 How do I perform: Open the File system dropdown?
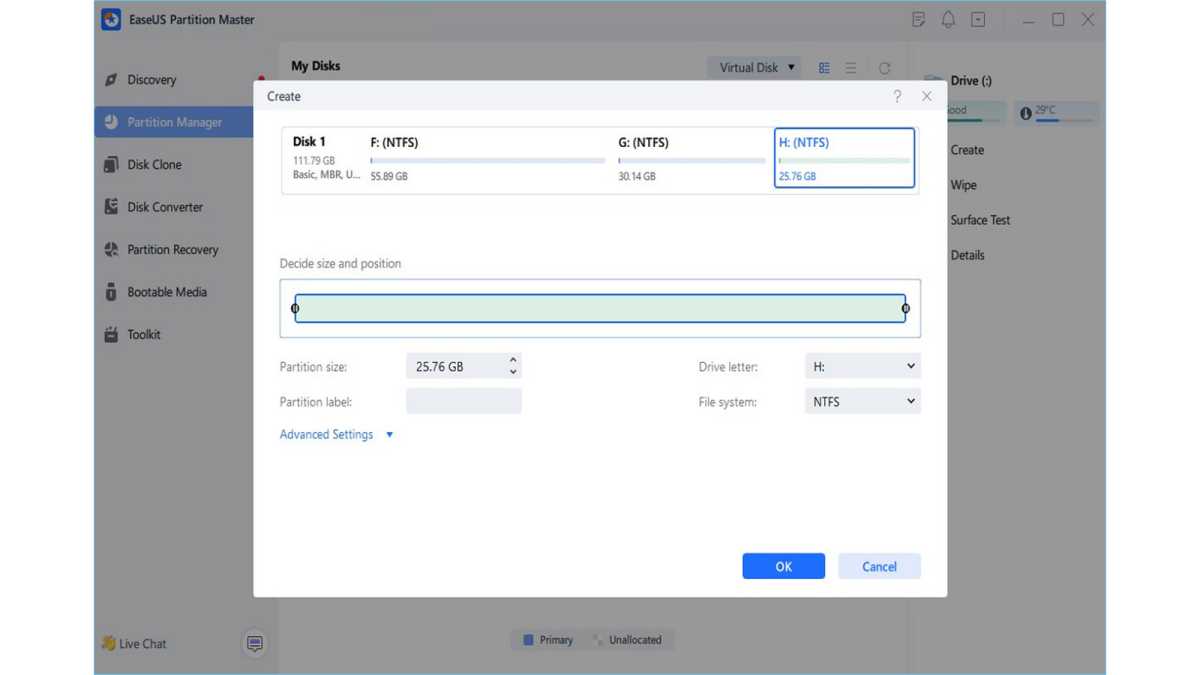pos(863,402)
